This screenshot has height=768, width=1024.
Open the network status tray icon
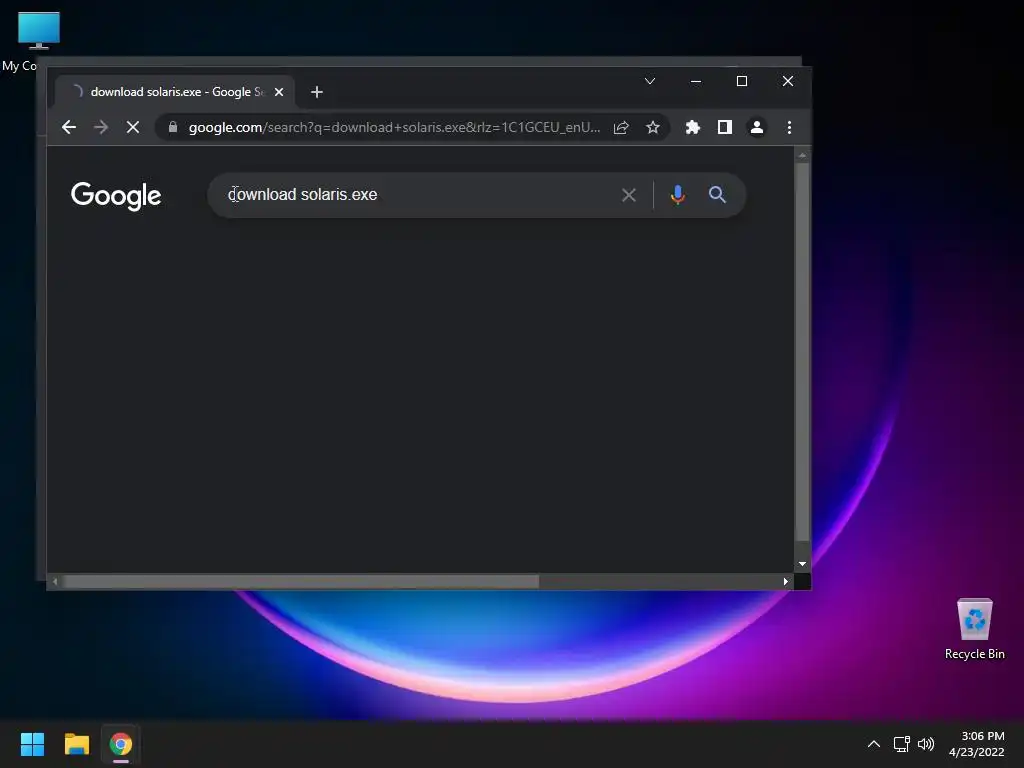click(902, 744)
